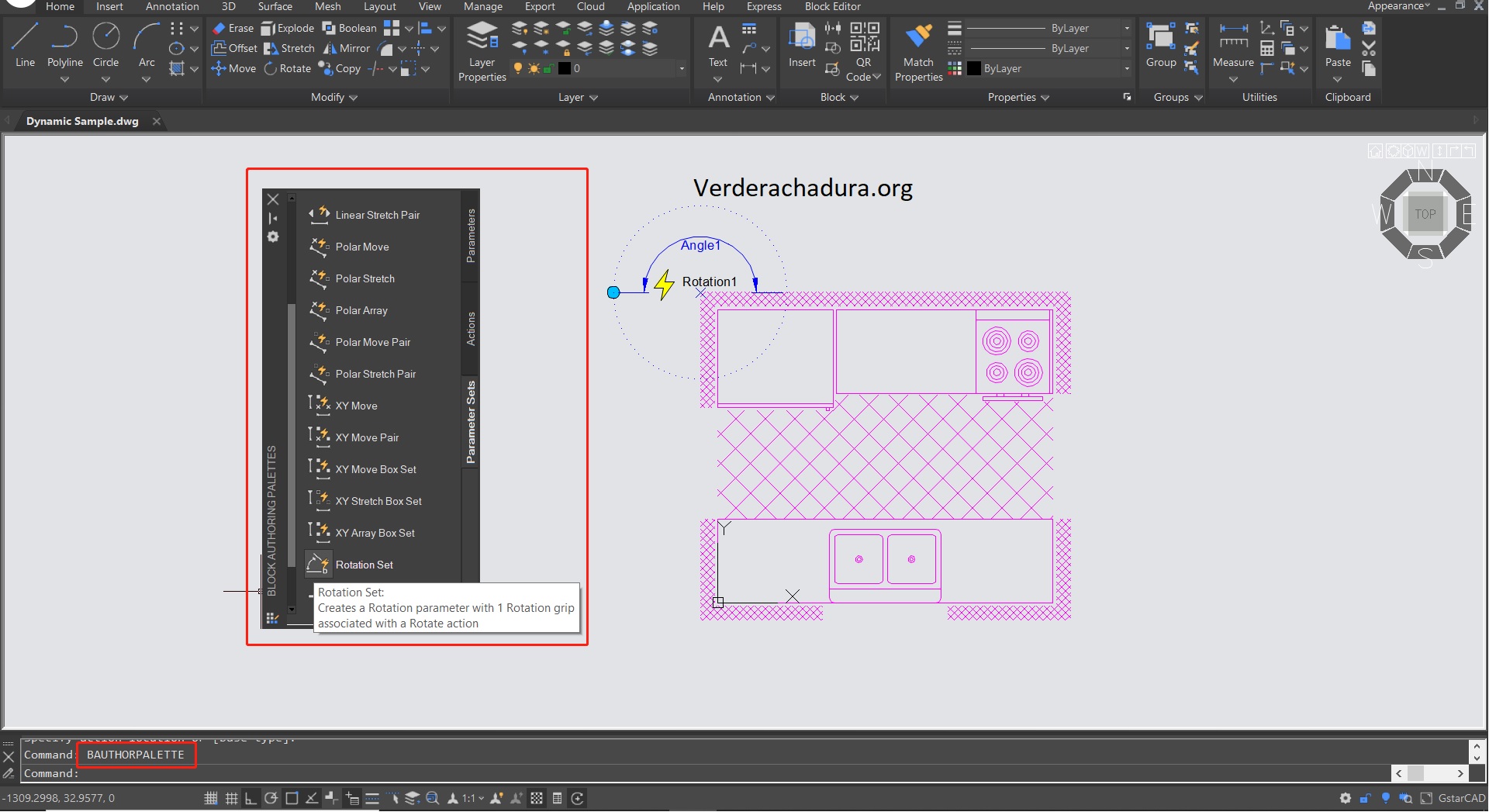Image resolution: width=1489 pixels, height=812 pixels.
Task: Toggle grid display in status bar
Action: click(x=231, y=798)
